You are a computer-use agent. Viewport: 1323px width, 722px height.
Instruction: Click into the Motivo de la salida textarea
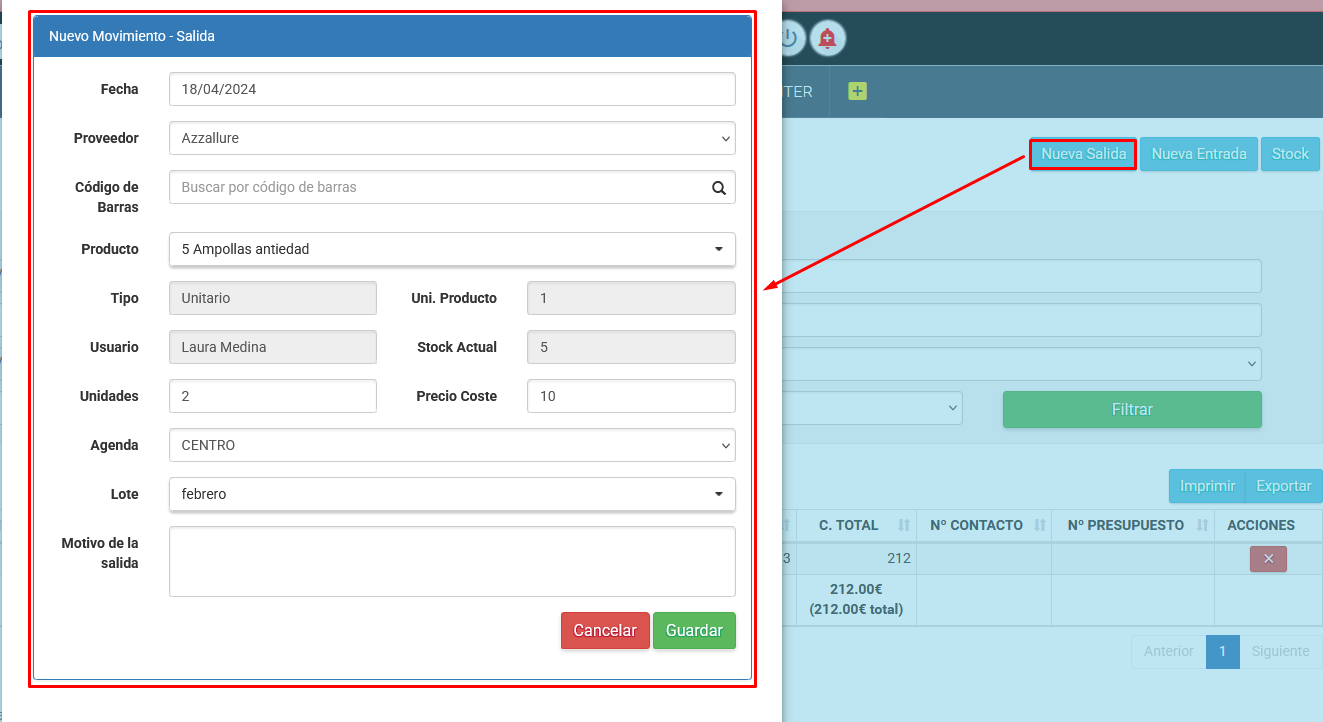click(452, 561)
